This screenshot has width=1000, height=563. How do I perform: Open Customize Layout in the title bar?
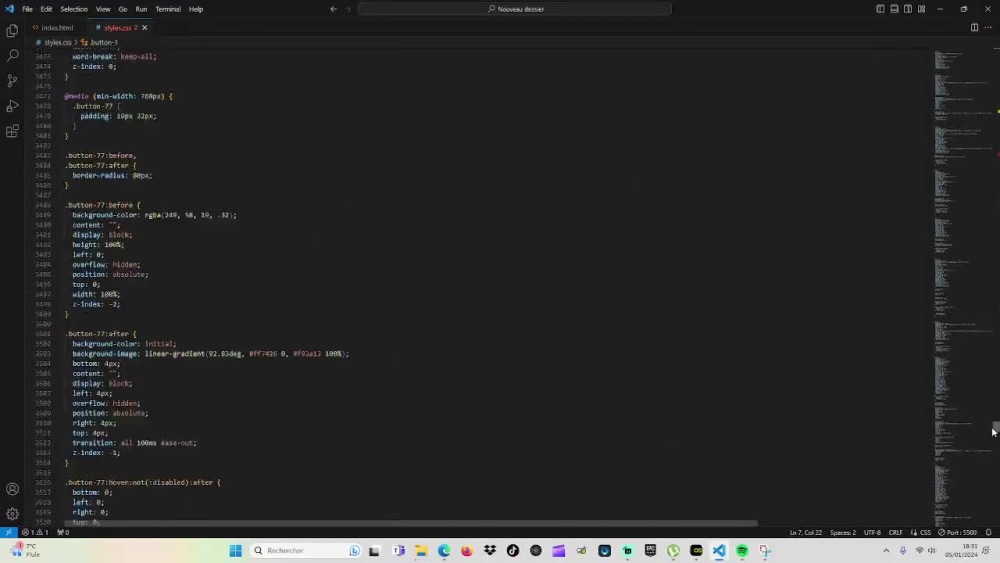[922, 9]
